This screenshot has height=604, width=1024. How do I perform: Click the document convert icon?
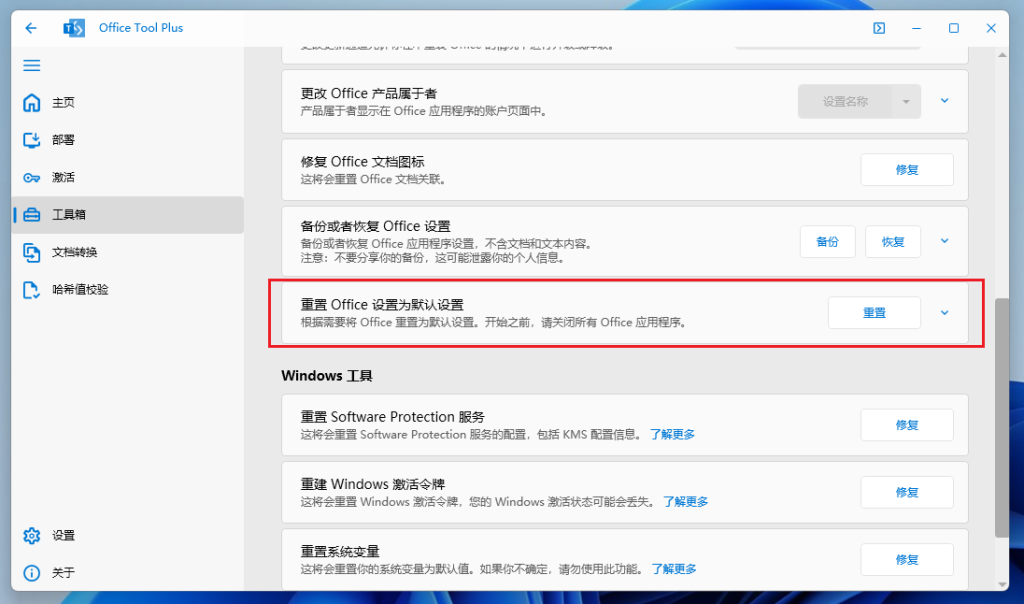coord(31,252)
